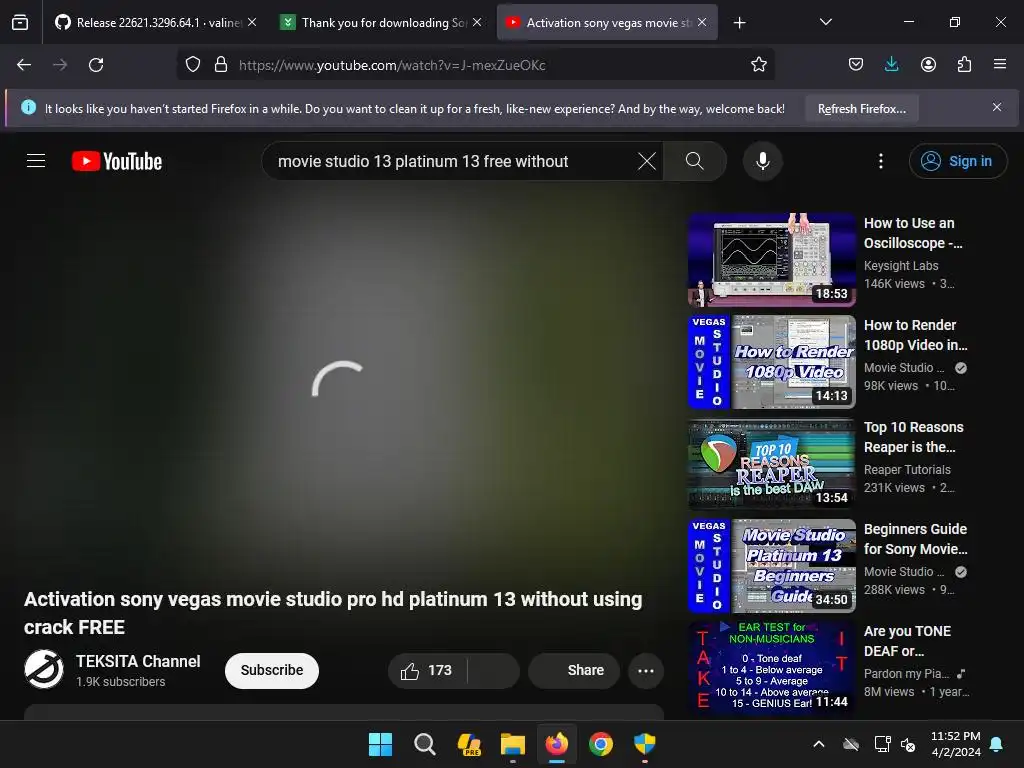Open YouTube guide hamburger menu
Screen dimensions: 1024x768
coord(36,161)
